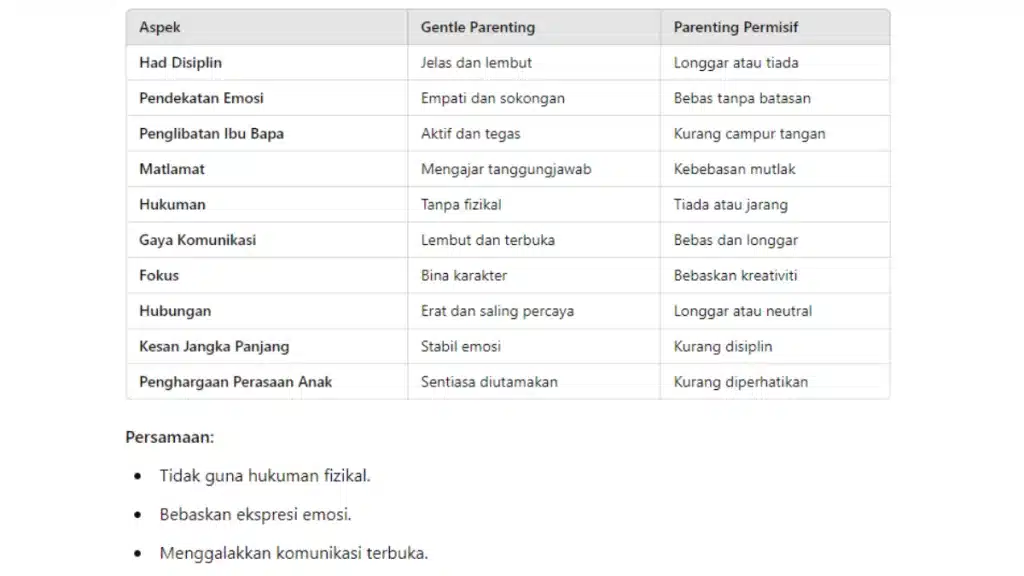The image size is (1024, 576).
Task: Click the Persamaan heading
Action: click(170, 437)
